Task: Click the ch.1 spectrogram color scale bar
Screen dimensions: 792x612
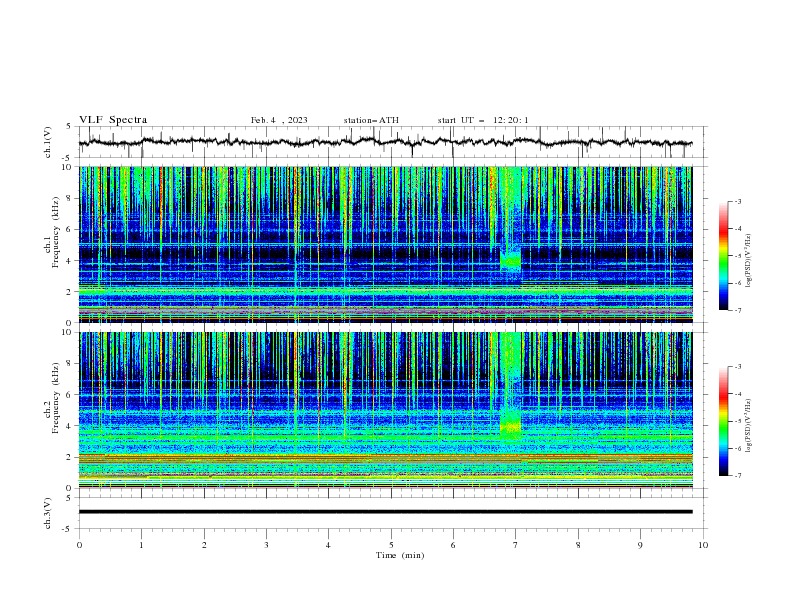Action: pos(723,256)
